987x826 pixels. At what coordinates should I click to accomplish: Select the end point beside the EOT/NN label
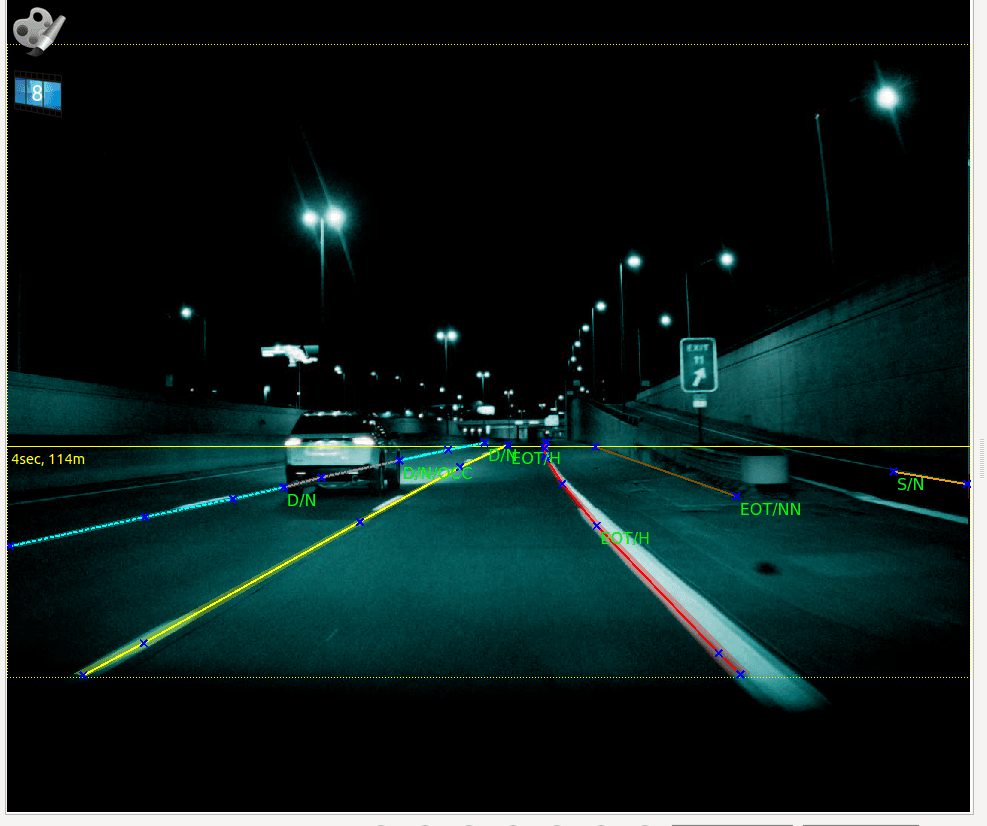pos(736,496)
